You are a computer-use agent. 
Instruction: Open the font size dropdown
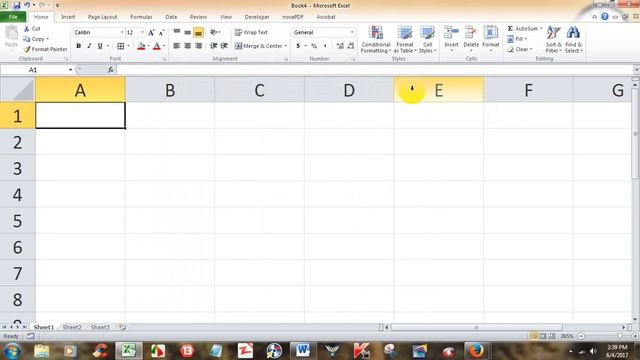[x=142, y=32]
